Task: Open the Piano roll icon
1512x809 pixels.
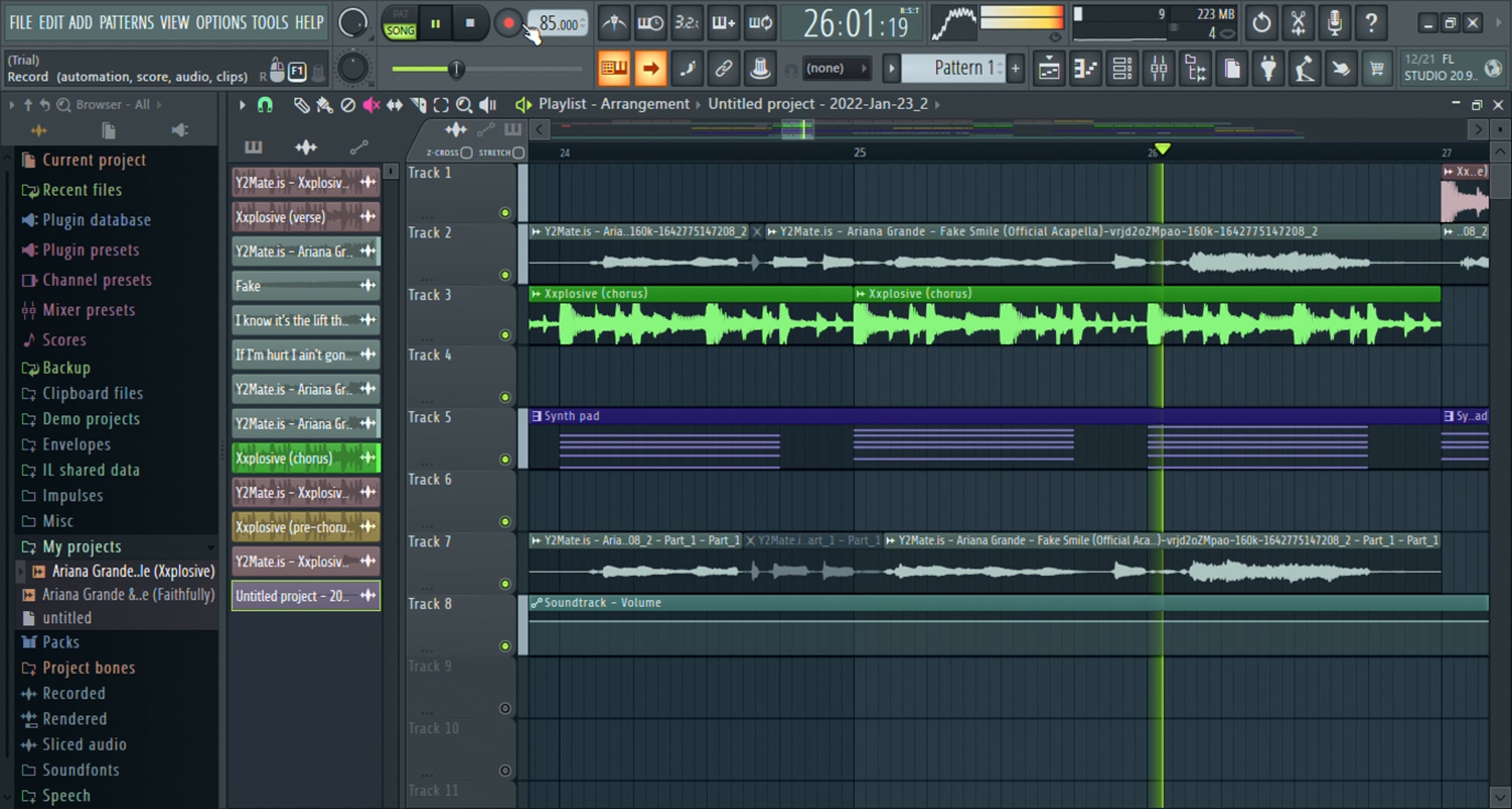Action: coord(1085,68)
